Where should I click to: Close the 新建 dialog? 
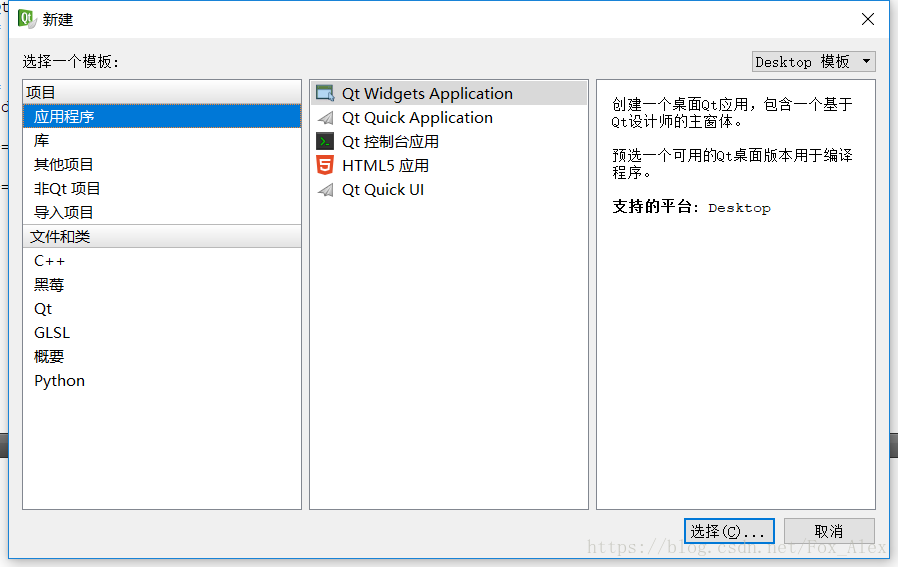pos(868,19)
